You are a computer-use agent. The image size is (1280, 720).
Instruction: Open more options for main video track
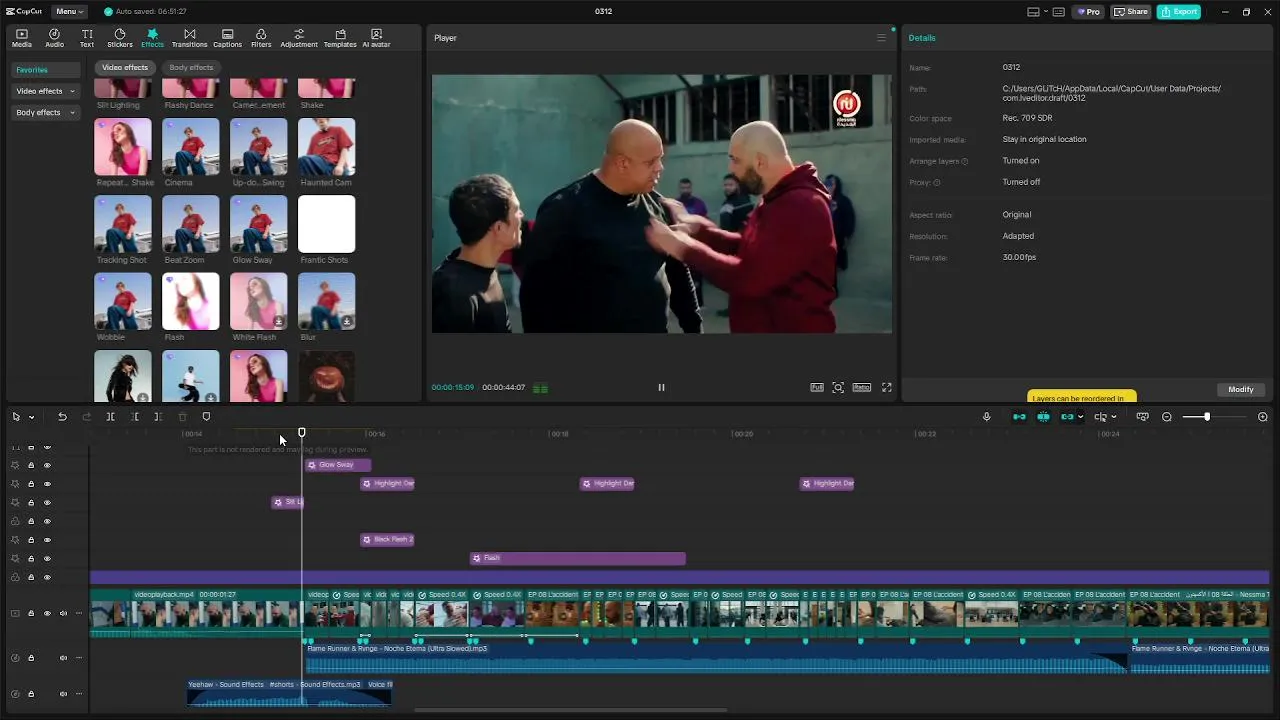[78, 614]
